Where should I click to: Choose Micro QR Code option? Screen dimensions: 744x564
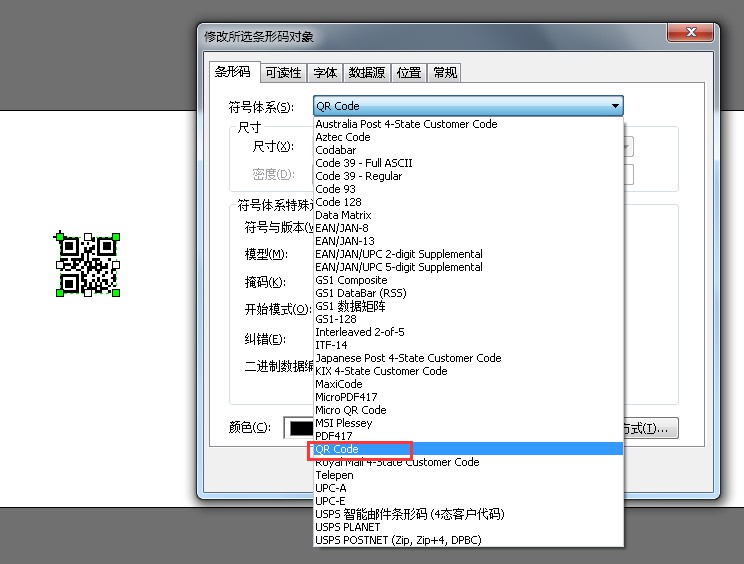coord(350,410)
